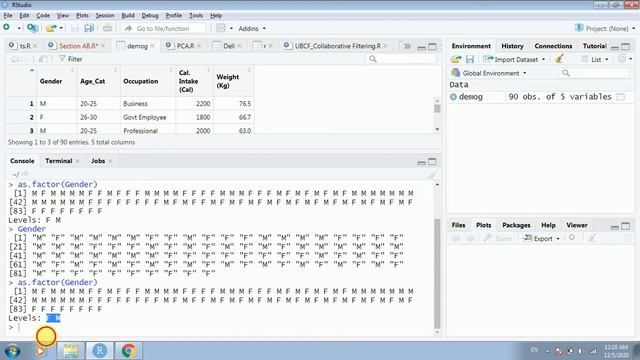Screen dimensions: 640x360
Task: Sort by the Weight (Kg) column header
Action: (234, 81)
